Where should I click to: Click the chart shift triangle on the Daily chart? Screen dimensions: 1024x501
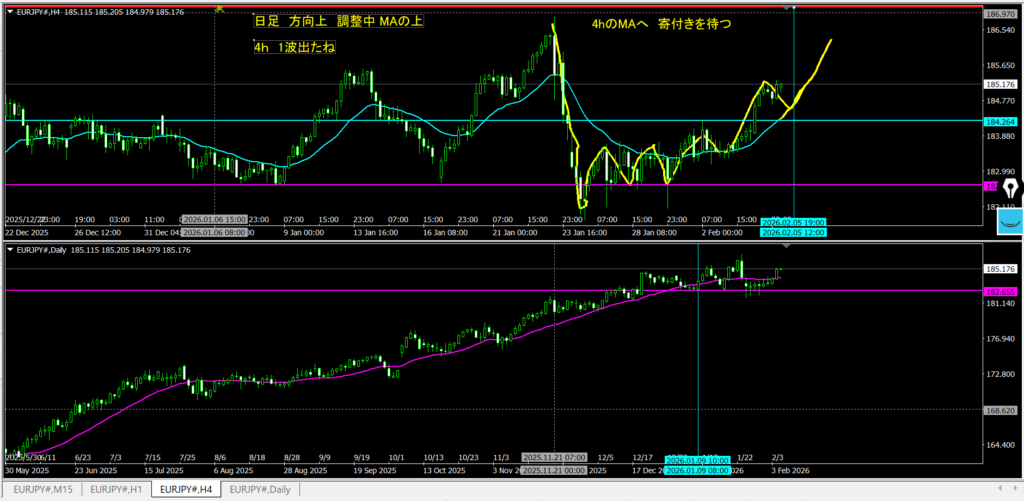(x=787, y=245)
